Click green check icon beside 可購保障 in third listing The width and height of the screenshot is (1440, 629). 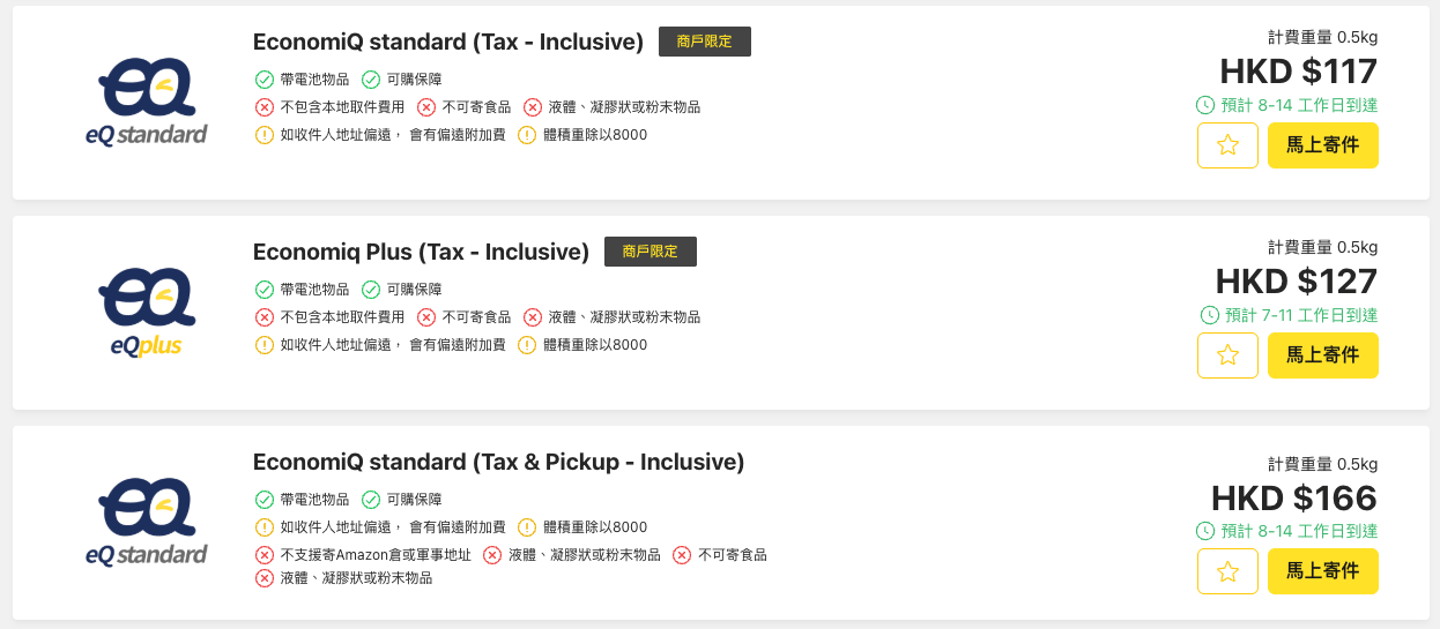point(371,499)
